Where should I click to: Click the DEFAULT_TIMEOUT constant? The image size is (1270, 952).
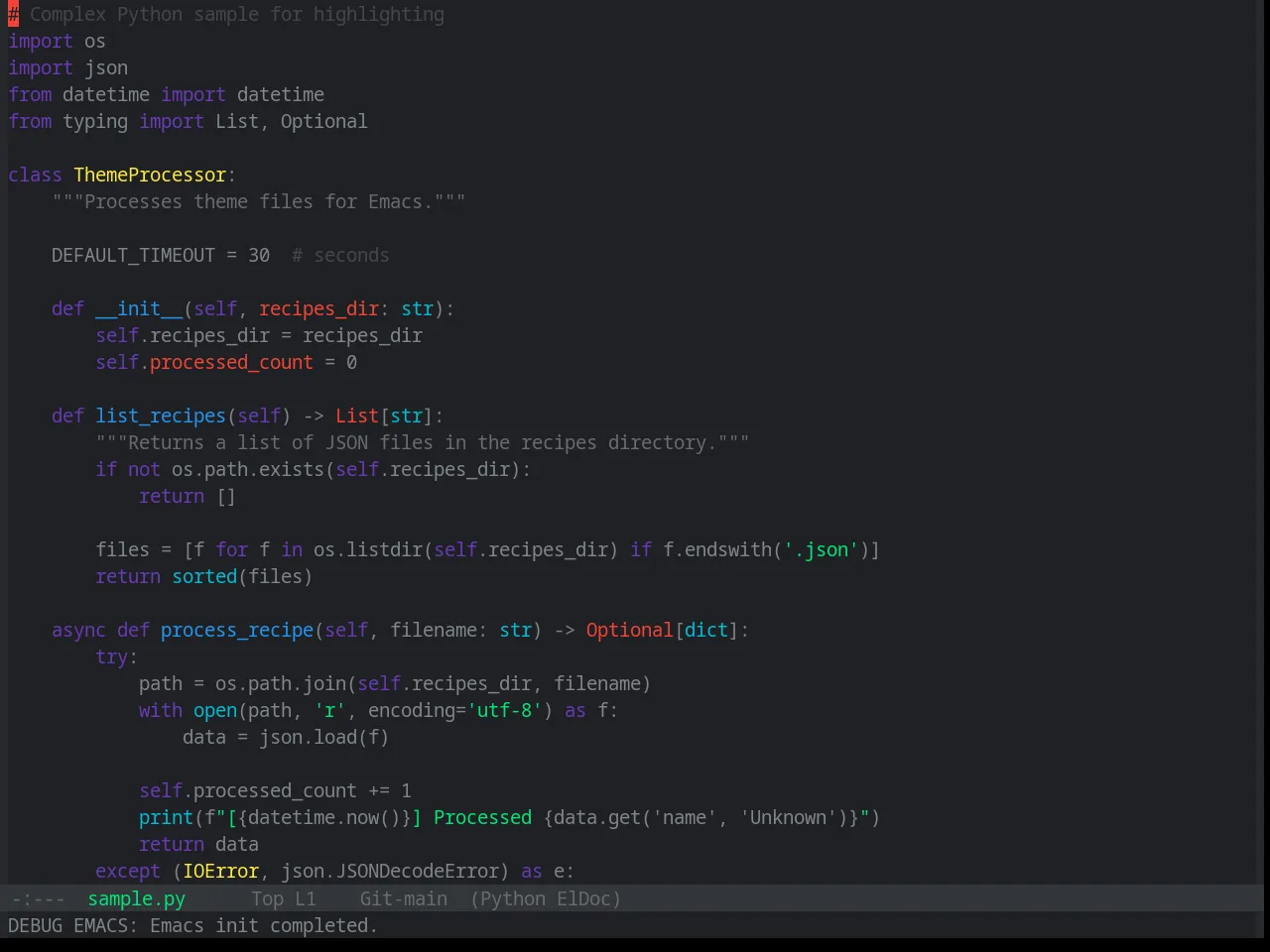point(133,255)
